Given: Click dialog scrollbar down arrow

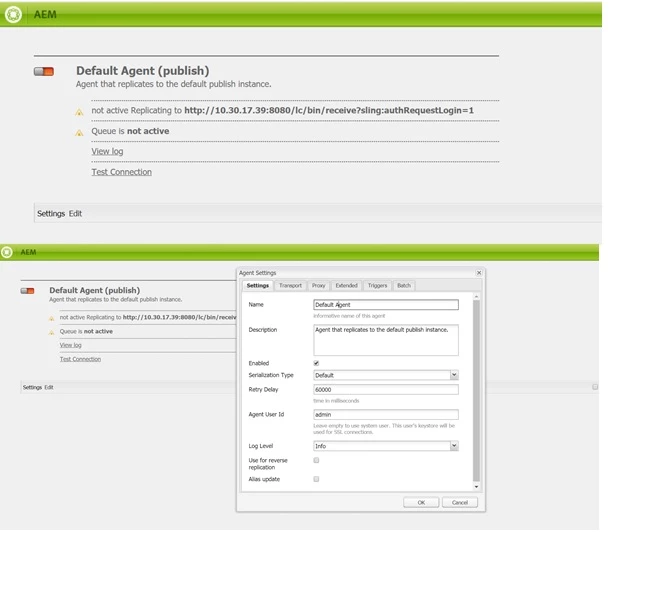Looking at the screenshot, I should (x=476, y=487).
